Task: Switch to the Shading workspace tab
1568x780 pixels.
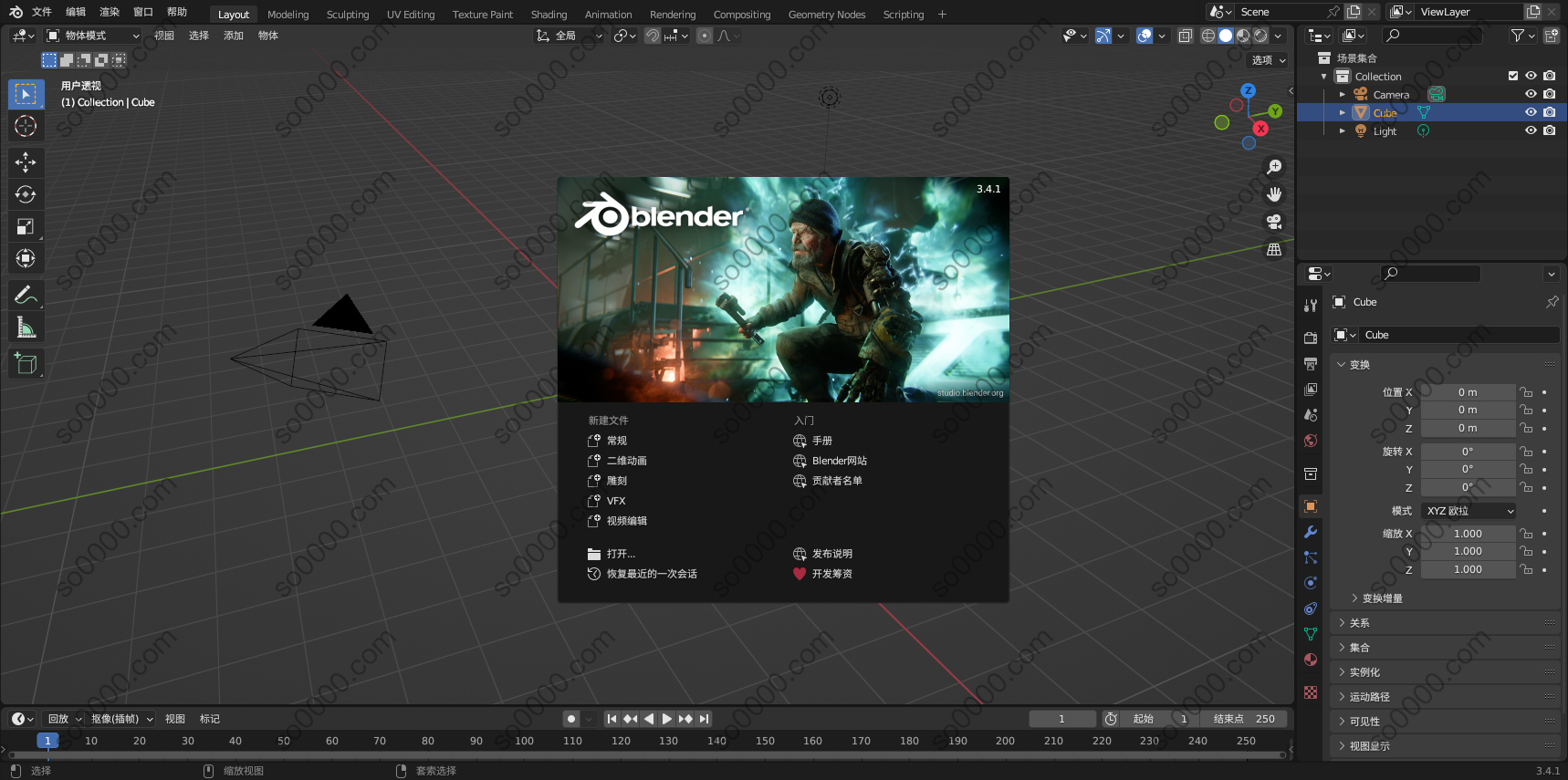Action: pos(549,15)
